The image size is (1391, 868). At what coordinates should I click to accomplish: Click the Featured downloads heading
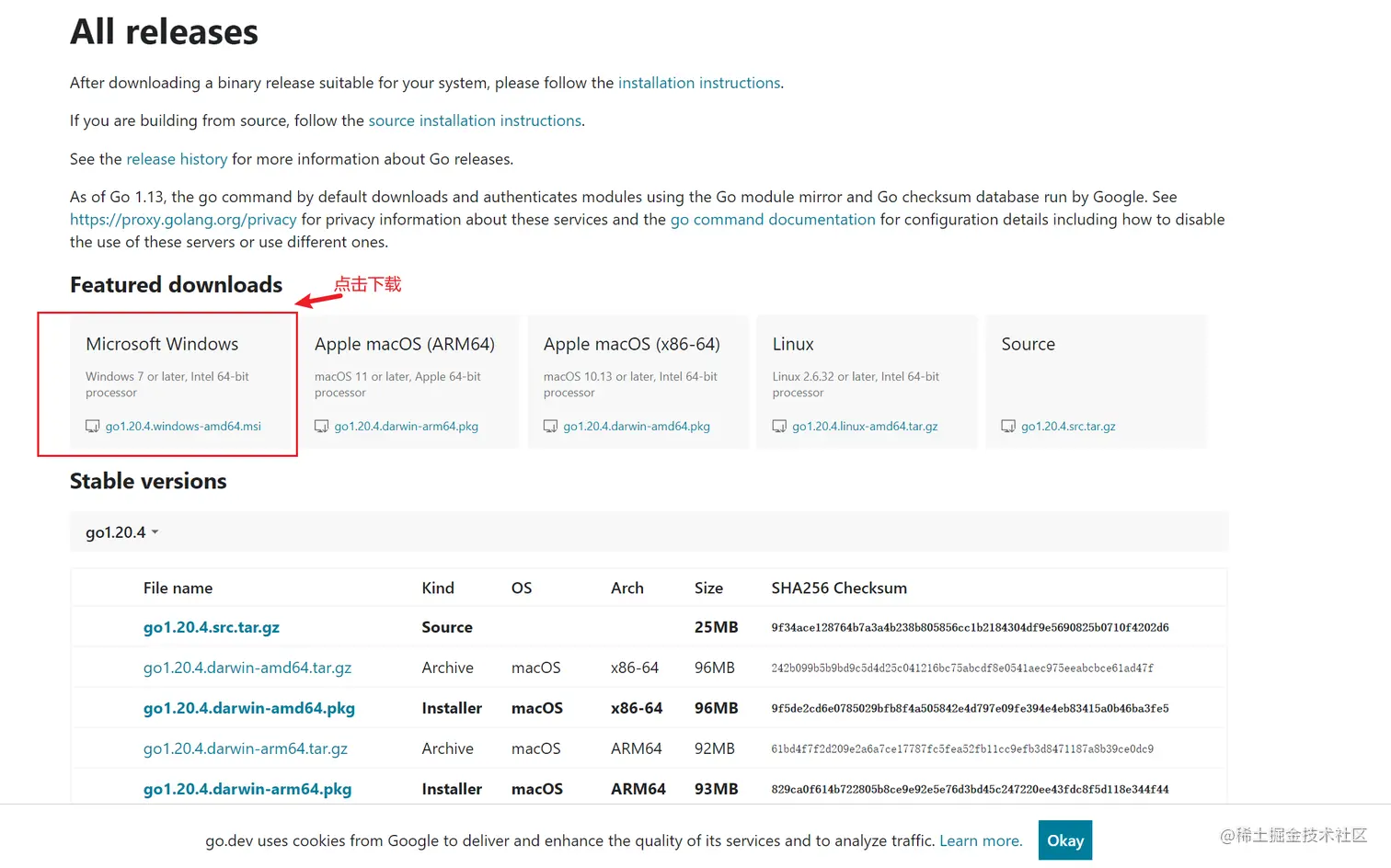[177, 285]
